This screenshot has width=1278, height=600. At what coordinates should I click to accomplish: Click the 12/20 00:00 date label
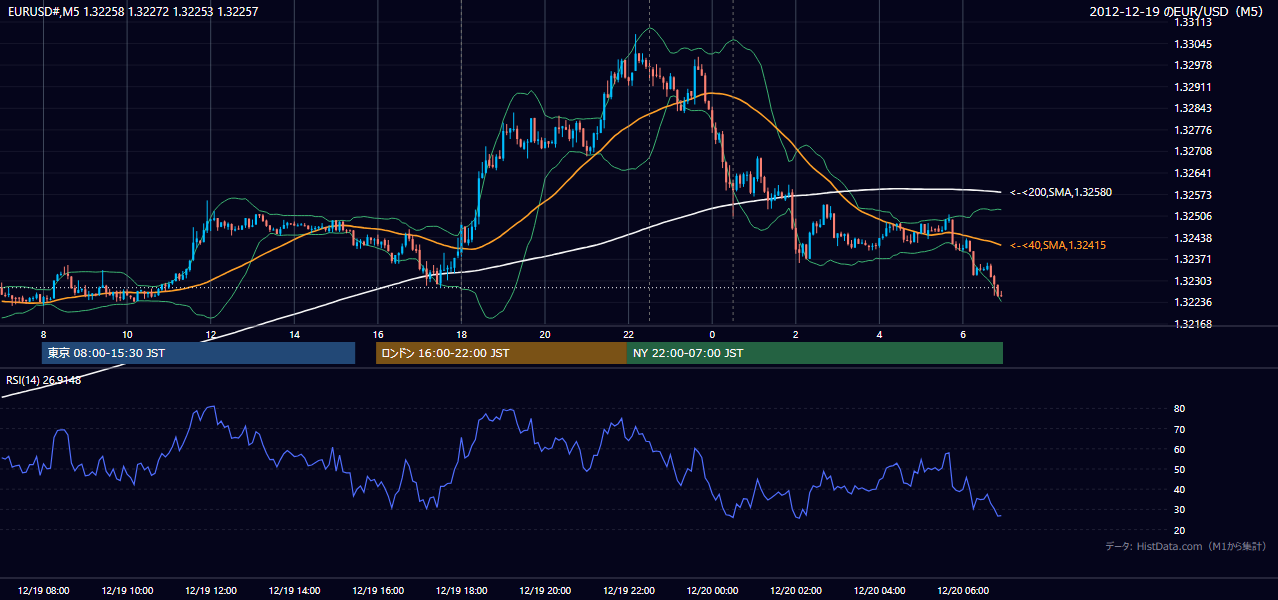(x=712, y=590)
